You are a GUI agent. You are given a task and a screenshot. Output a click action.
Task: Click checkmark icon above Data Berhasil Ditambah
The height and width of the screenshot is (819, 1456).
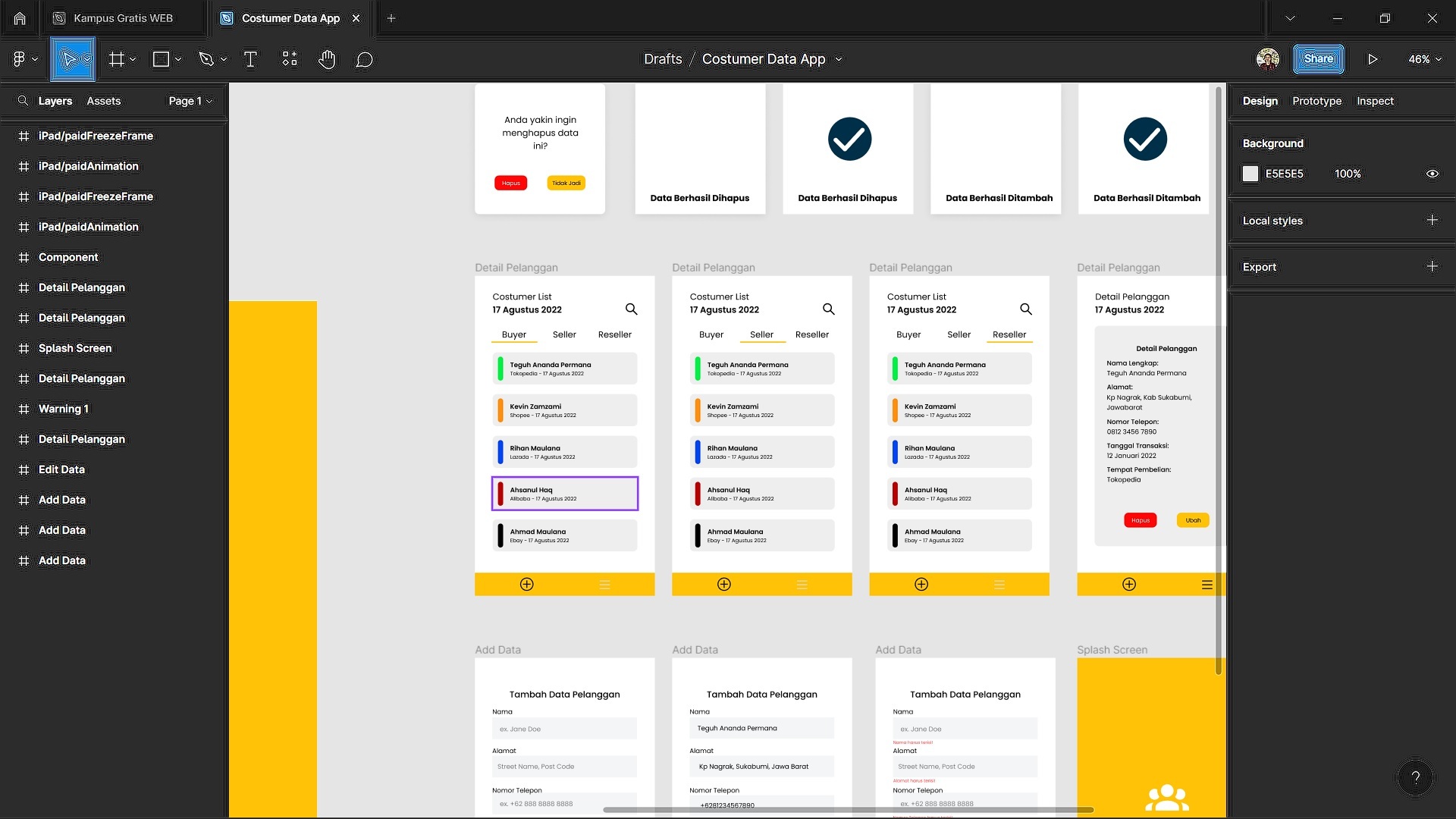click(1145, 139)
